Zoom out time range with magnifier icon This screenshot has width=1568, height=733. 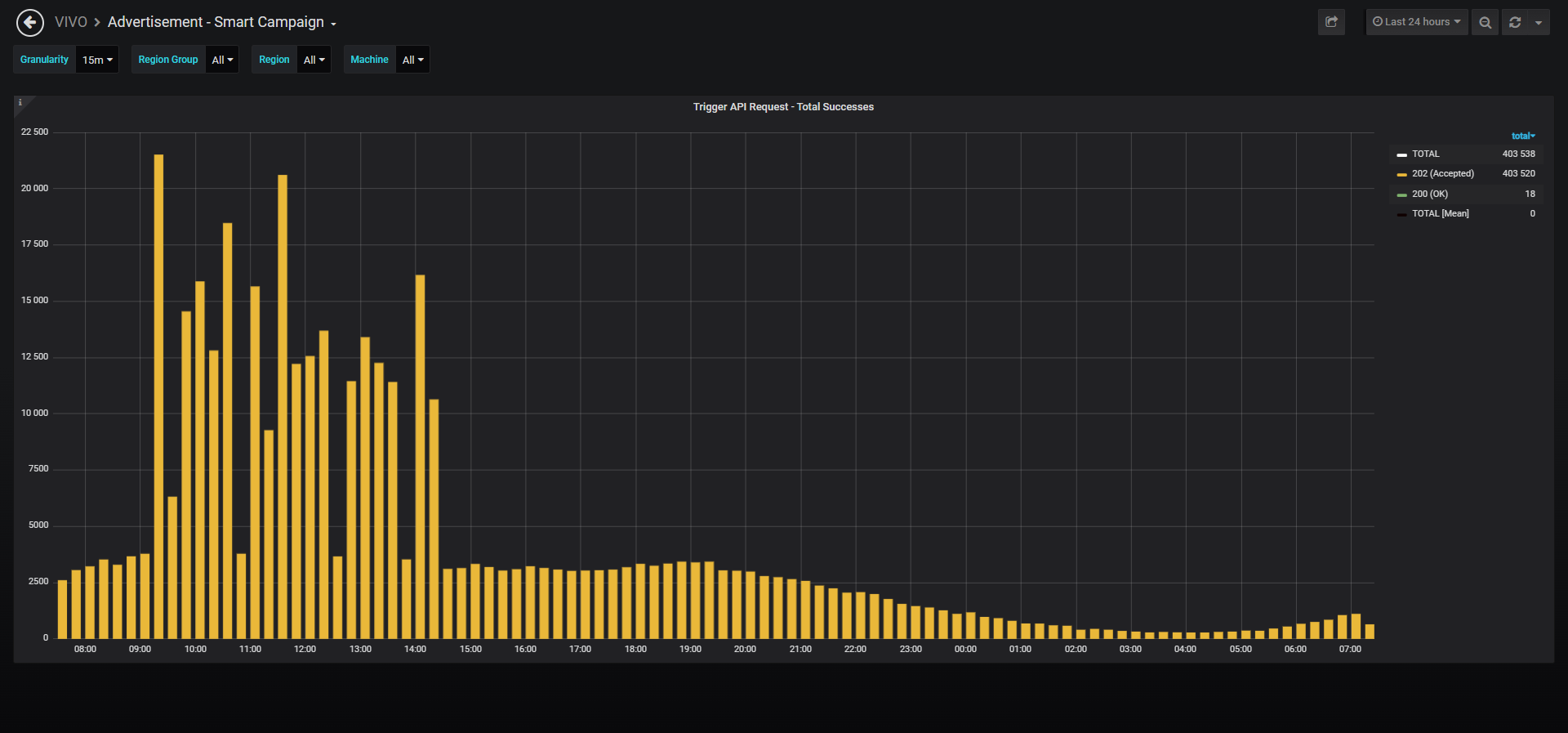point(1486,22)
